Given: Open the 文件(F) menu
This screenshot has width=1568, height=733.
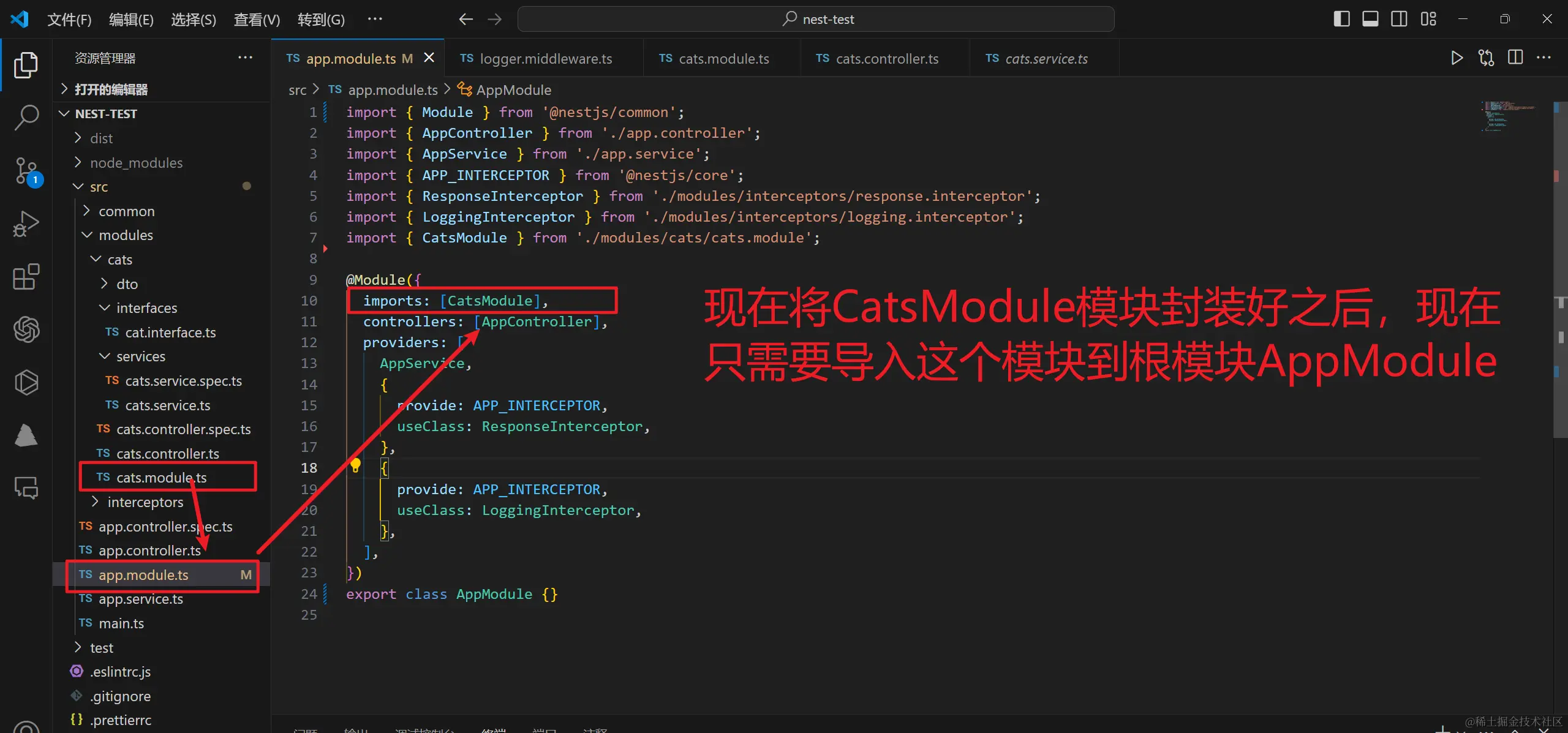Looking at the screenshot, I should point(69,20).
